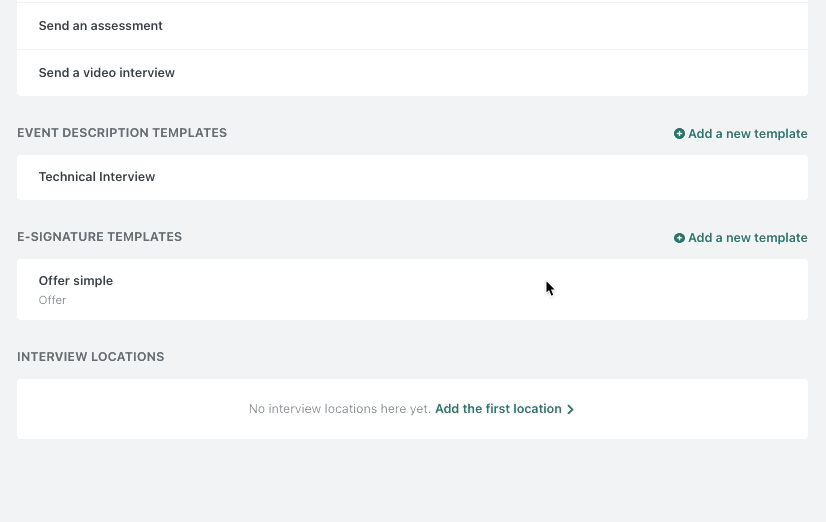The height and width of the screenshot is (522, 826).
Task: Add a new Event Description template
Action: click(747, 134)
